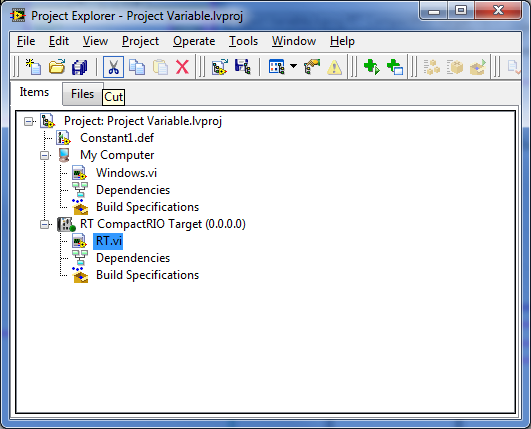Select Constant1.def in the tree
531x429 pixels.
tap(117, 138)
